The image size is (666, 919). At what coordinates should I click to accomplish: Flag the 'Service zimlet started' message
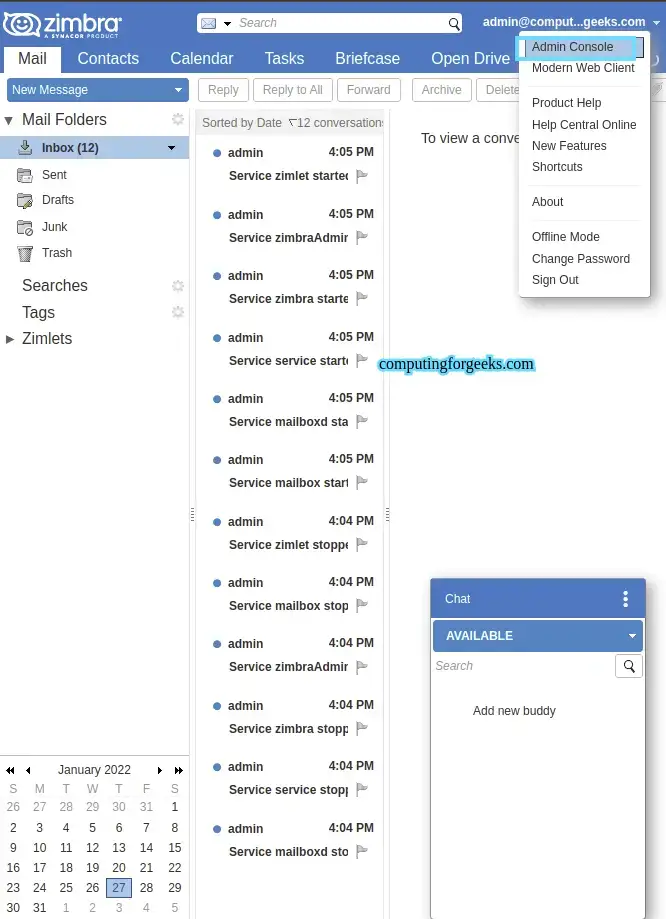coord(362,176)
